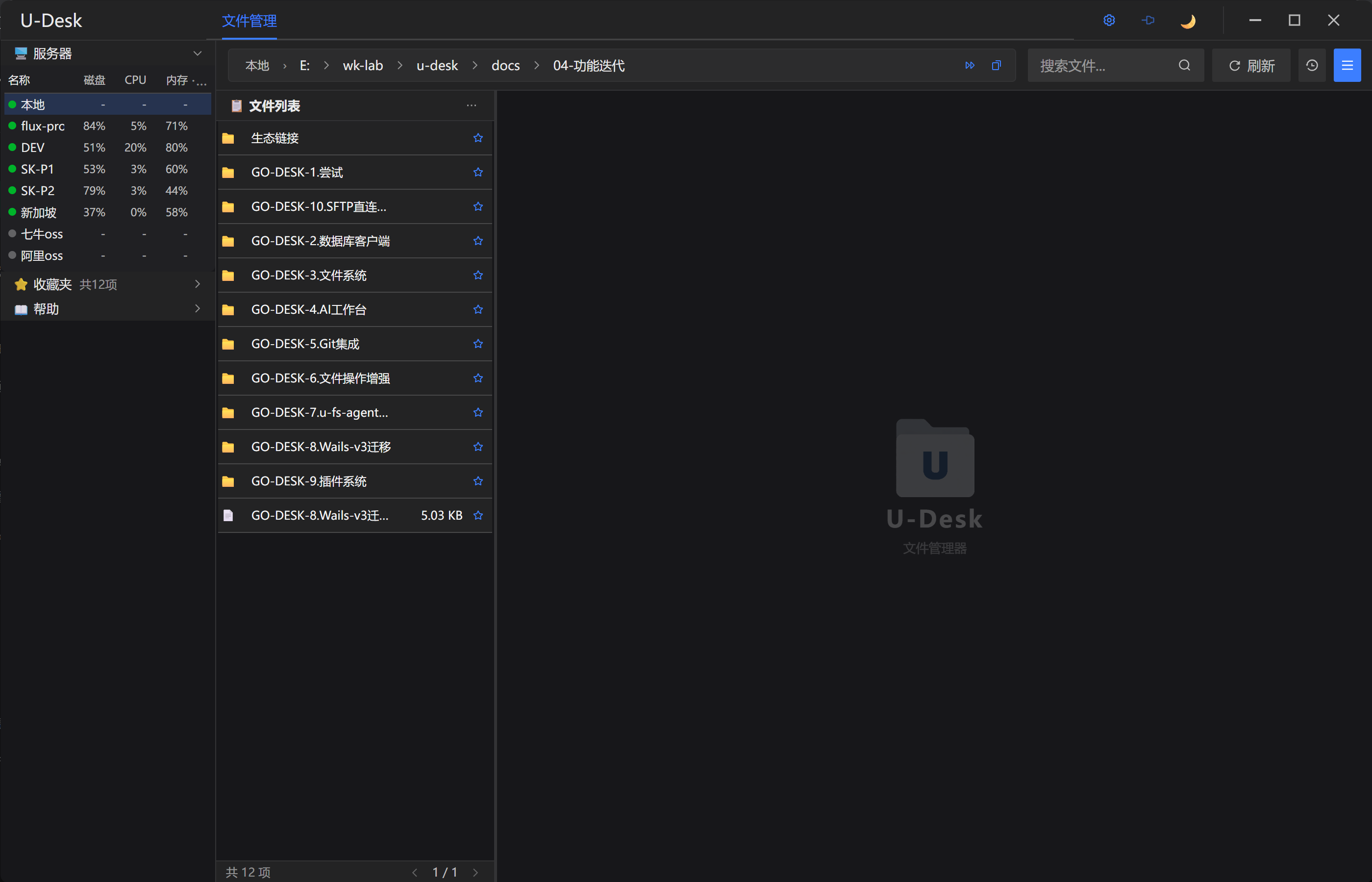Viewport: 1372px width, 882px height.
Task: Open the settings gear icon
Action: click(x=1109, y=21)
